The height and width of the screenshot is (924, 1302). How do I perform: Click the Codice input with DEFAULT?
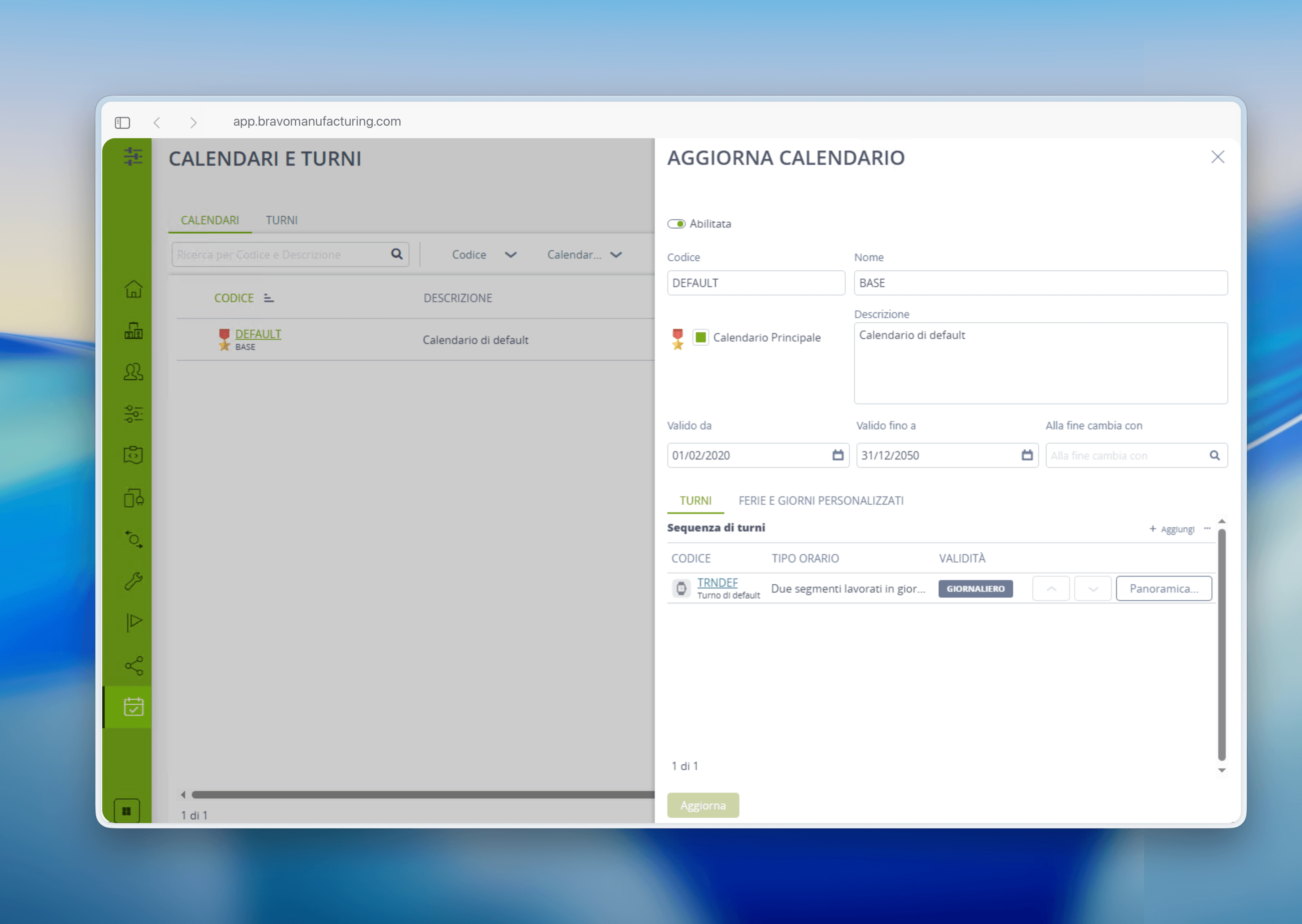[756, 283]
